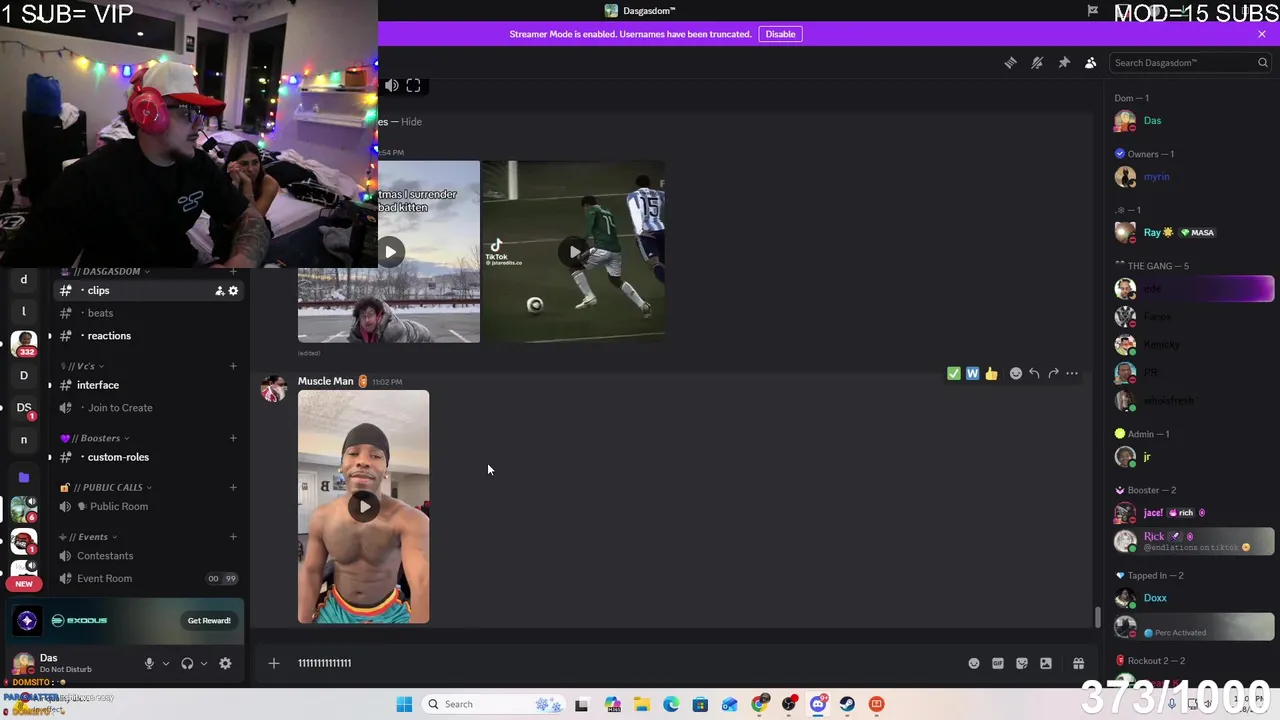
Task: Collapse the PUBLIC CALLS category
Action: tap(106, 488)
